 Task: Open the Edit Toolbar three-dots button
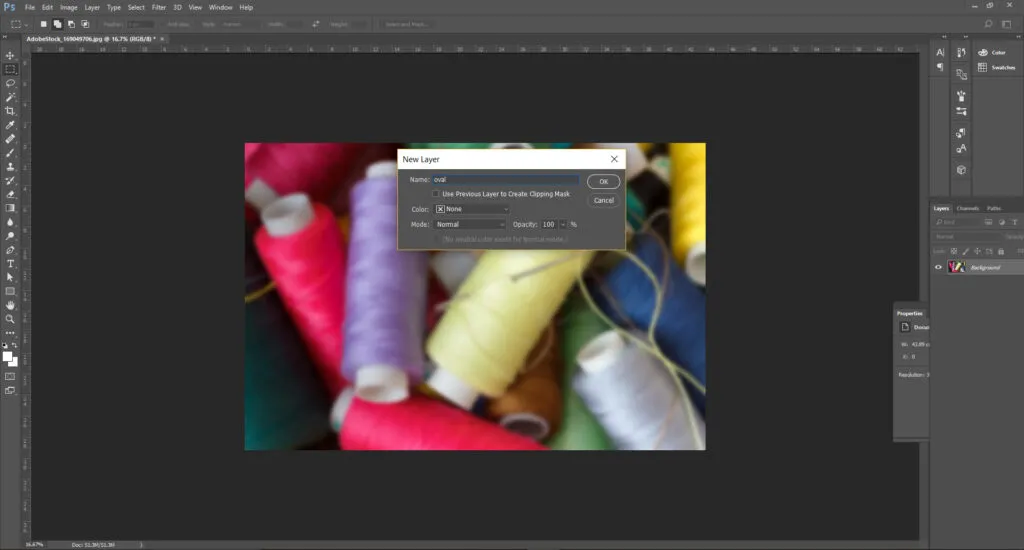(x=10, y=333)
